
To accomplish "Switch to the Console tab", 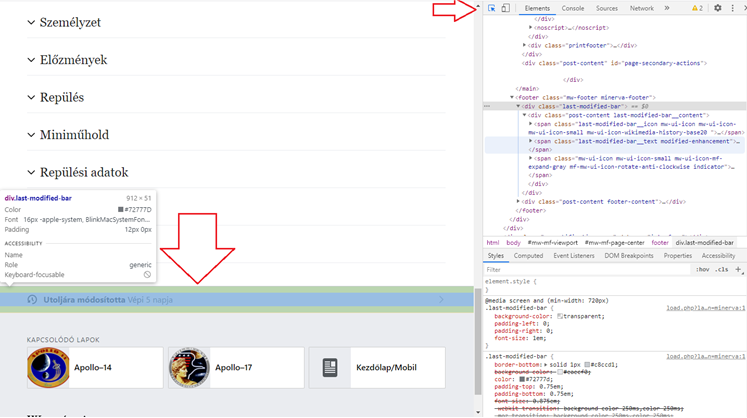I will (x=572, y=8).
